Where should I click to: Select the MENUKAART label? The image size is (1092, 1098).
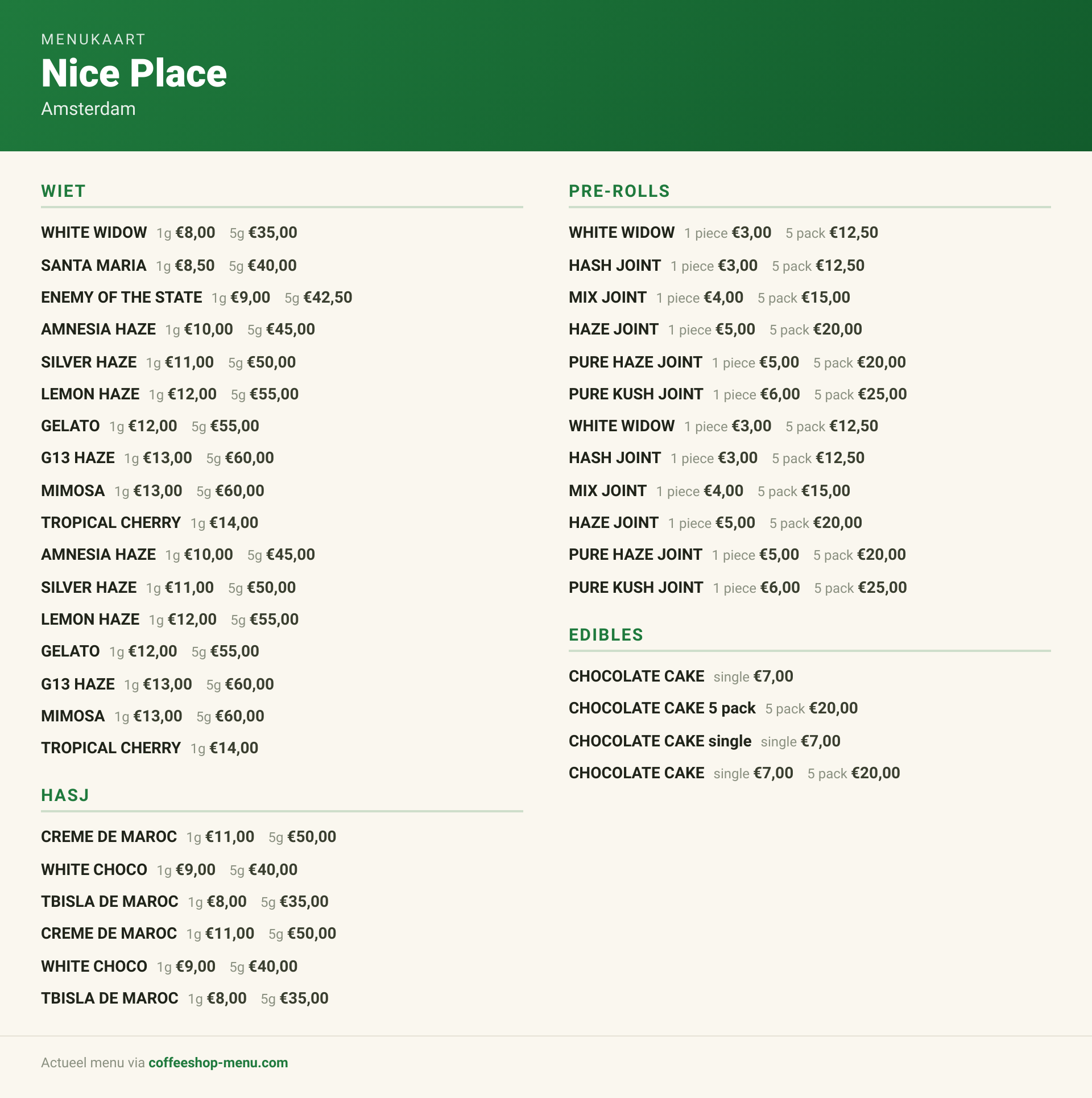click(x=93, y=39)
